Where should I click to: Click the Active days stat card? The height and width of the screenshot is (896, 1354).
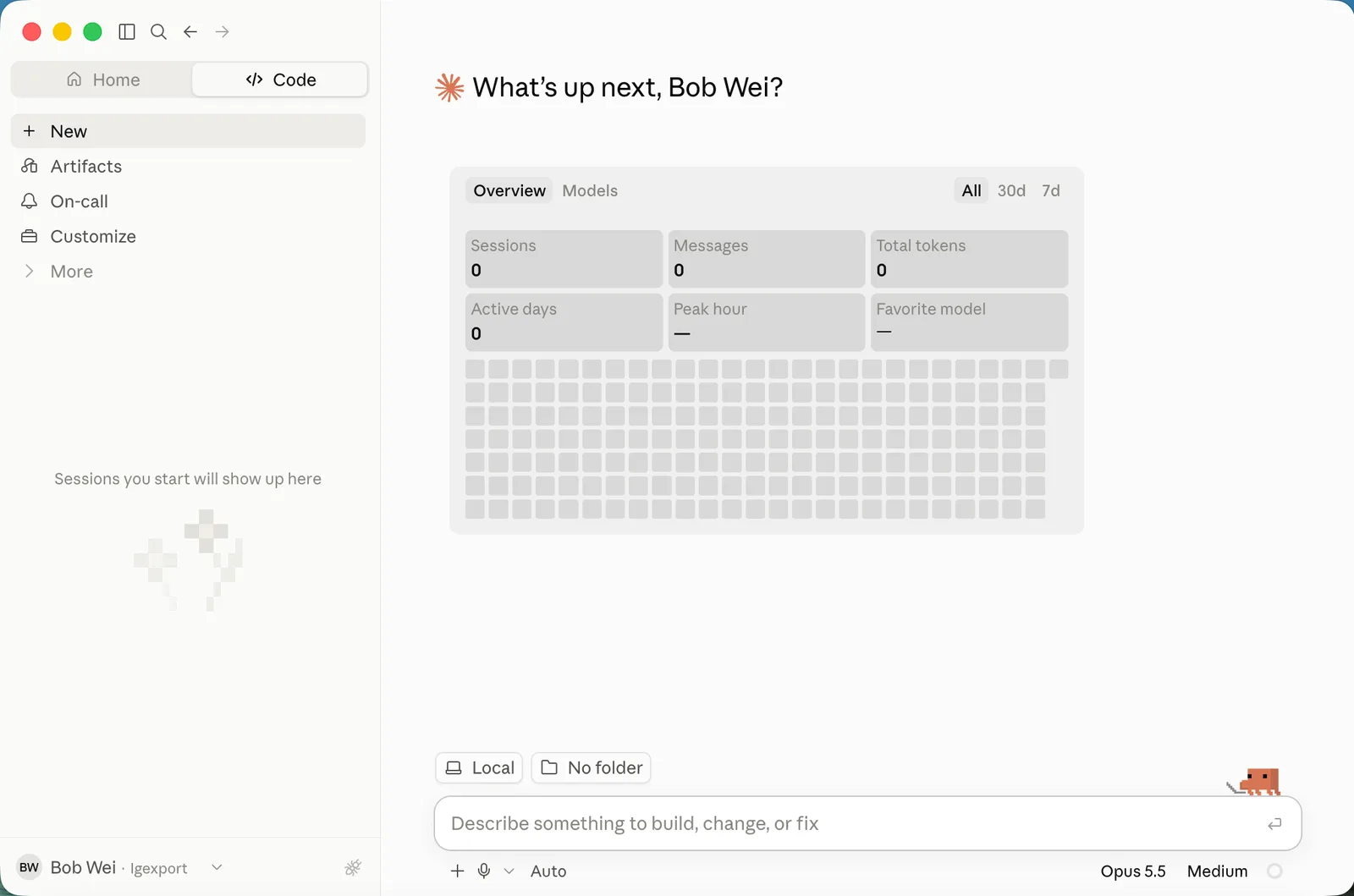point(564,322)
